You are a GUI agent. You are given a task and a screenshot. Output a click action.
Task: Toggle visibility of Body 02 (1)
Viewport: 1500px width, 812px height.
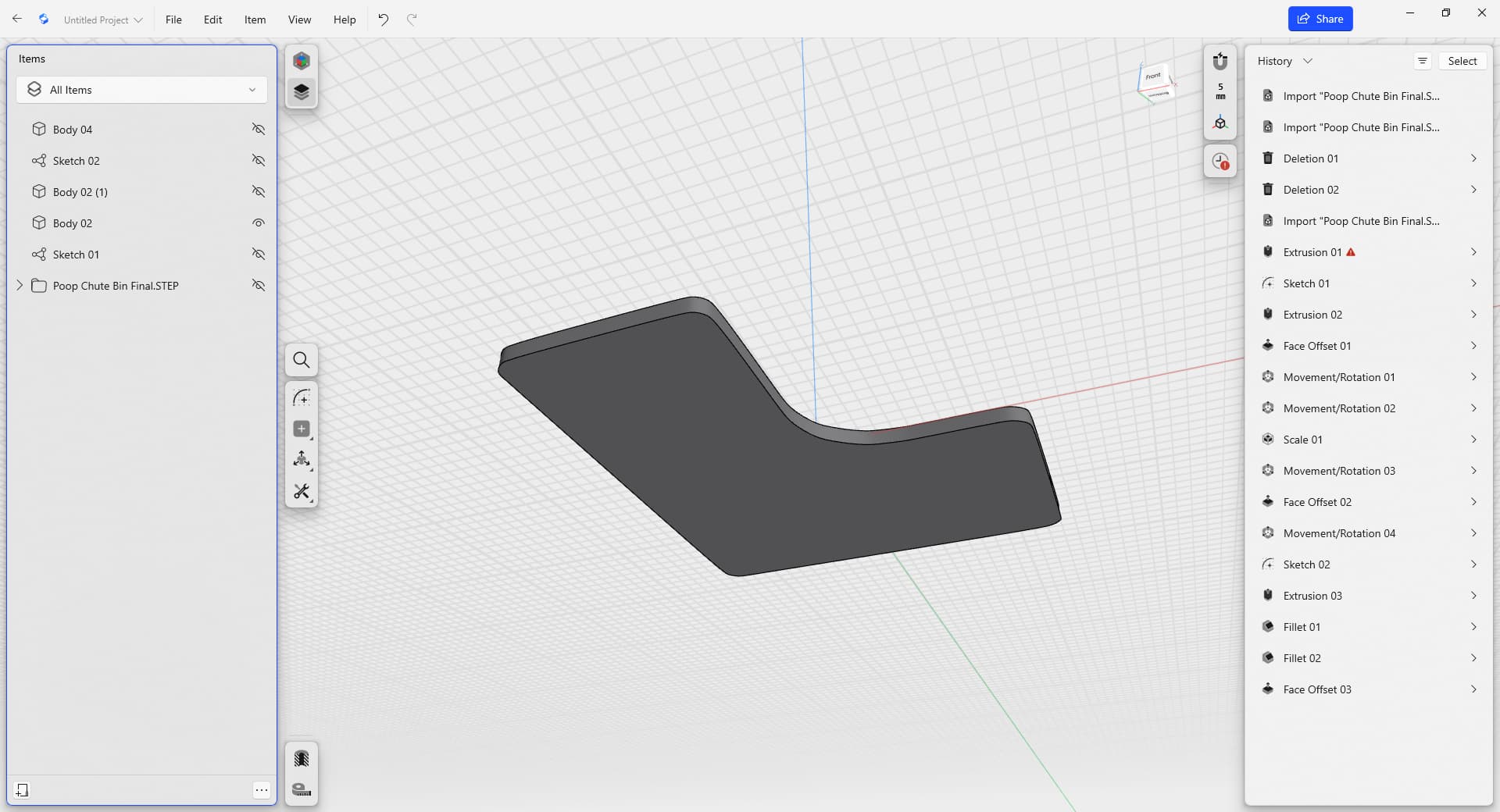pos(259,191)
